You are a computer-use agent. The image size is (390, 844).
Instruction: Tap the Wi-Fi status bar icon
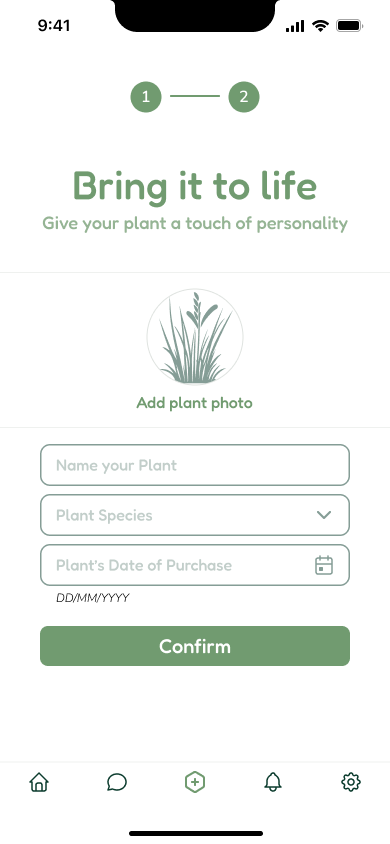pyautogui.click(x=321, y=25)
